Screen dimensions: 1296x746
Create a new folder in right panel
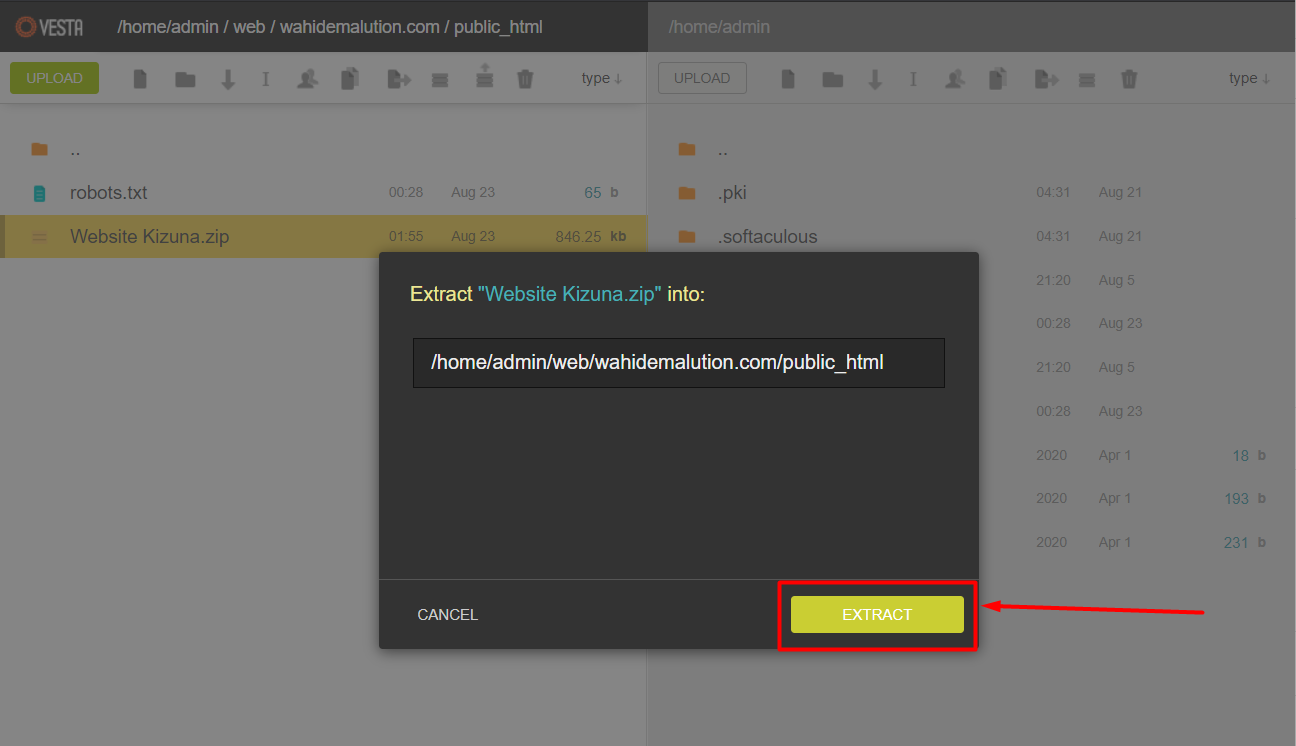click(833, 79)
